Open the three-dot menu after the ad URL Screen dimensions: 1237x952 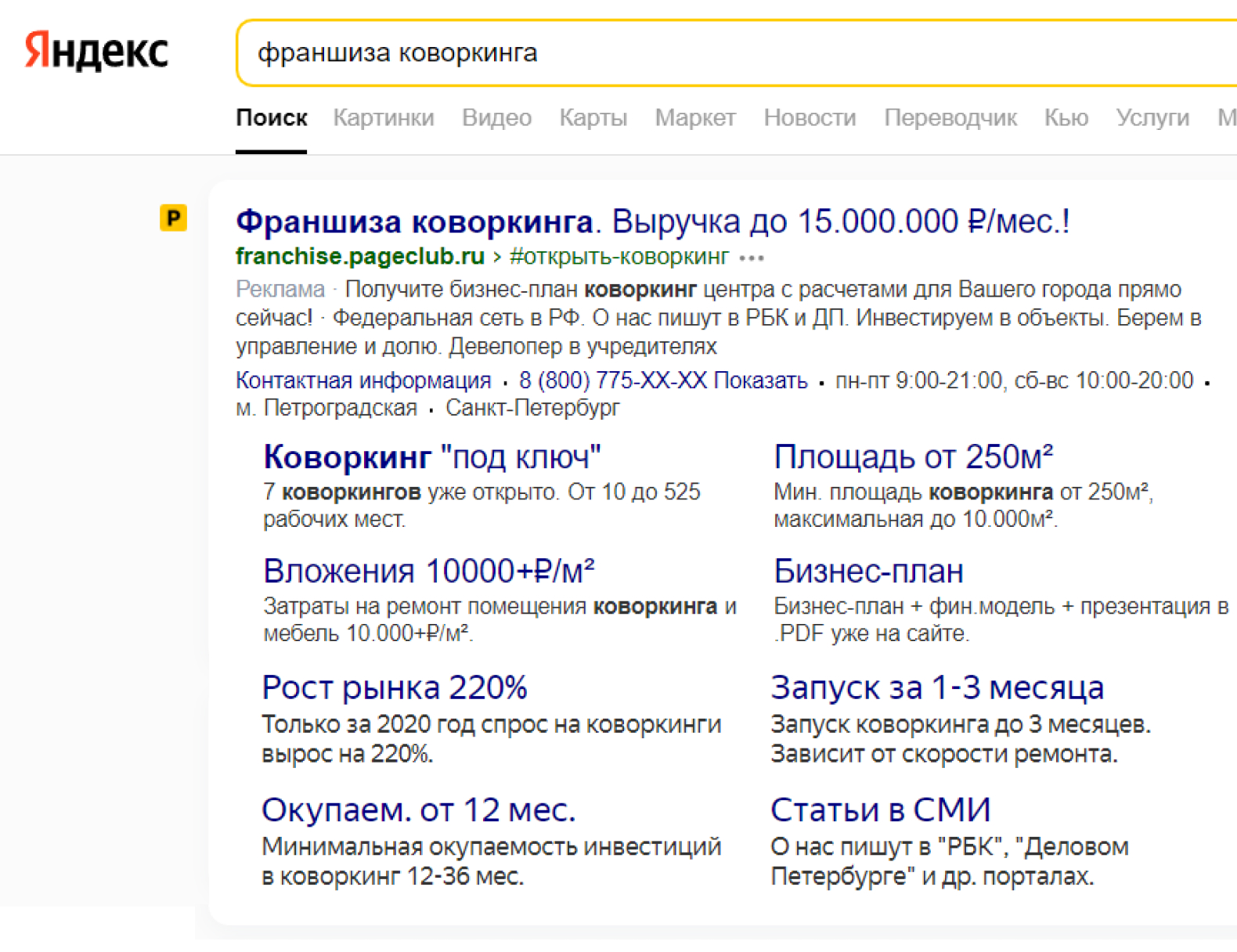752,258
